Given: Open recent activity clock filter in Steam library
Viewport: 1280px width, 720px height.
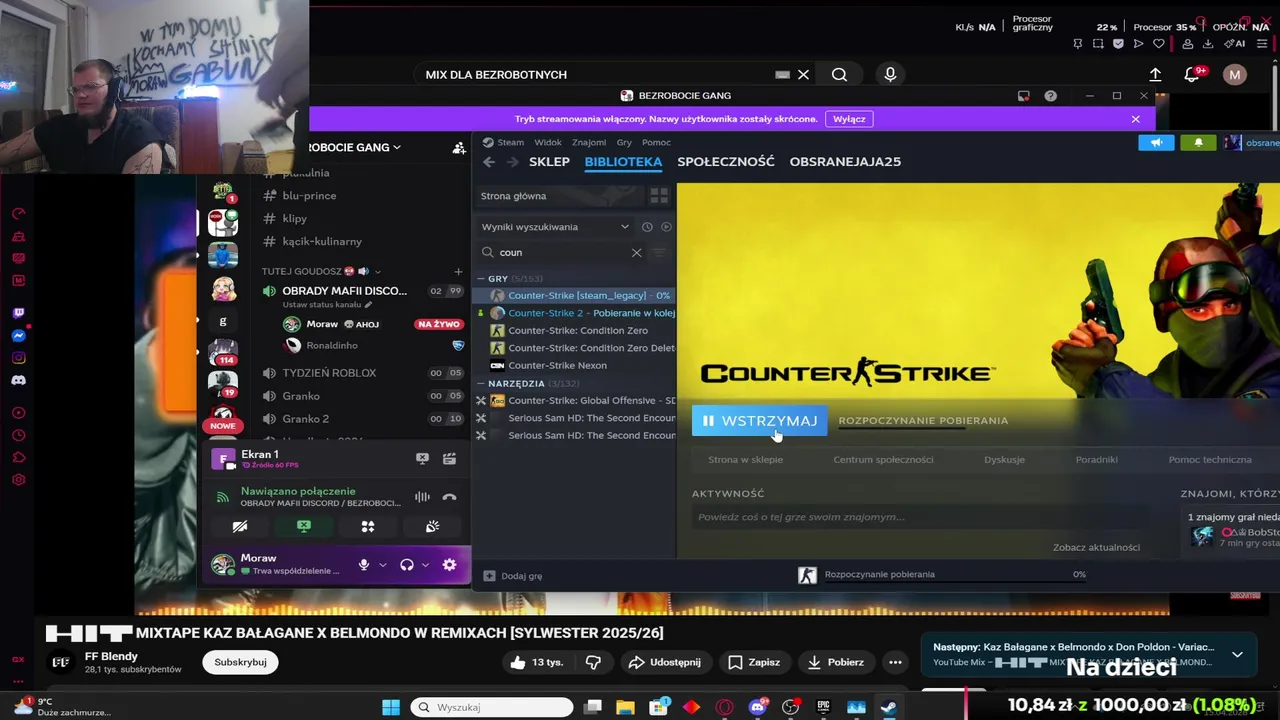Looking at the screenshot, I should coord(647,227).
